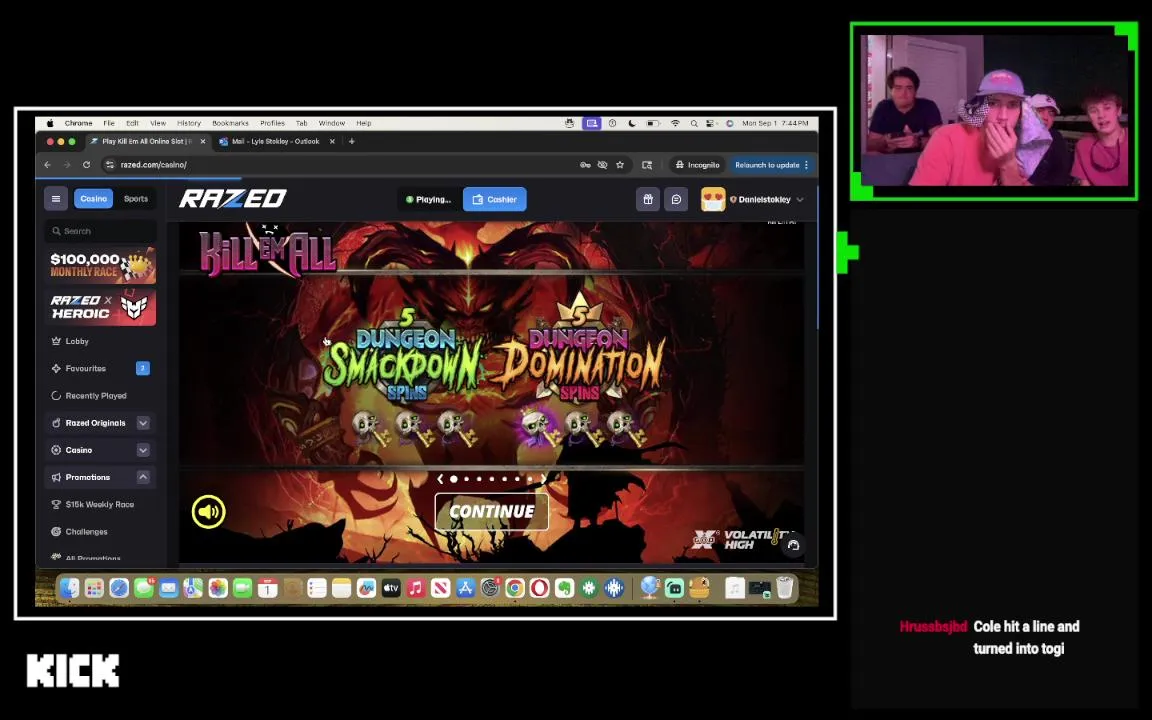Click the Cashier button
This screenshot has height=720, width=1152.
(494, 199)
